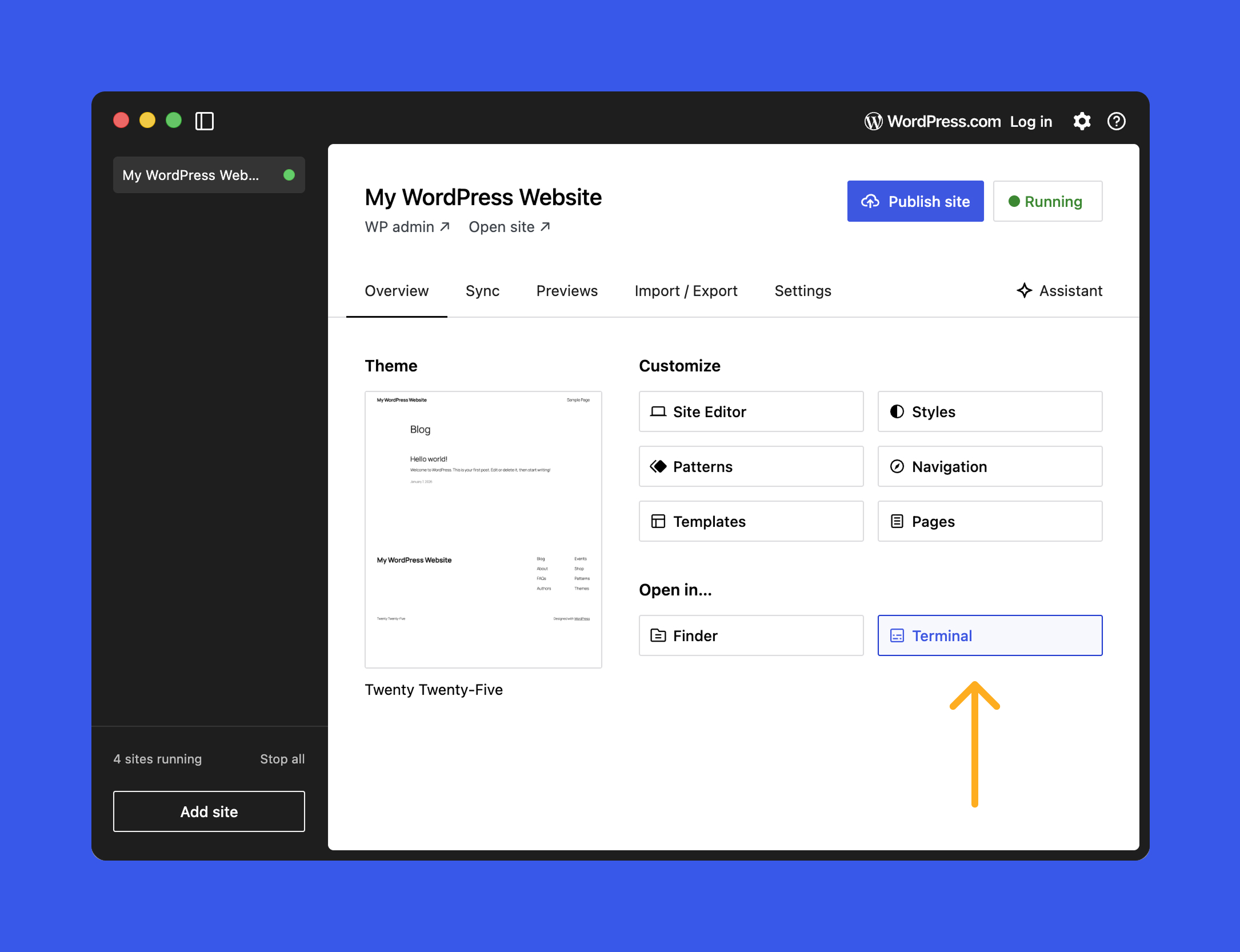Toggle the sidebar panel
This screenshot has width=1240, height=952.
pos(205,121)
